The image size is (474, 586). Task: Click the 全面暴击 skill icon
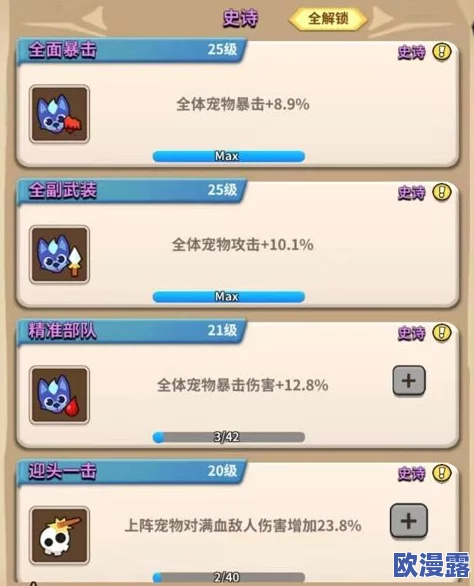[x=59, y=114]
